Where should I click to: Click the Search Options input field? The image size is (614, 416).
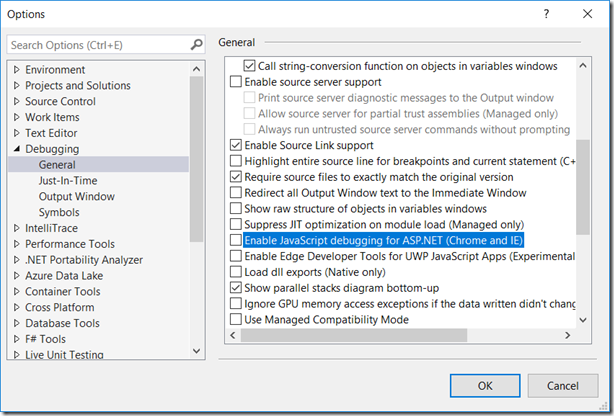point(97,45)
